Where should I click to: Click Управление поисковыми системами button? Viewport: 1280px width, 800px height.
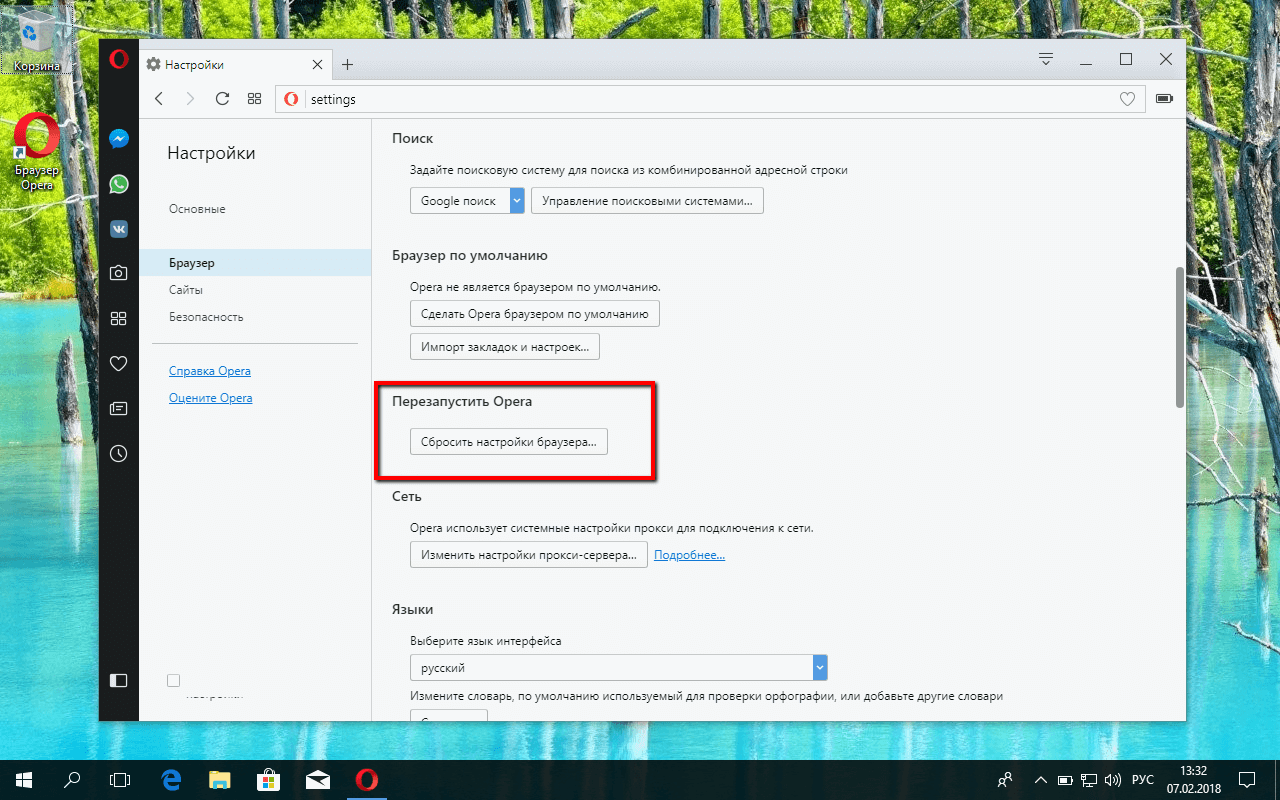pyautogui.click(x=647, y=201)
